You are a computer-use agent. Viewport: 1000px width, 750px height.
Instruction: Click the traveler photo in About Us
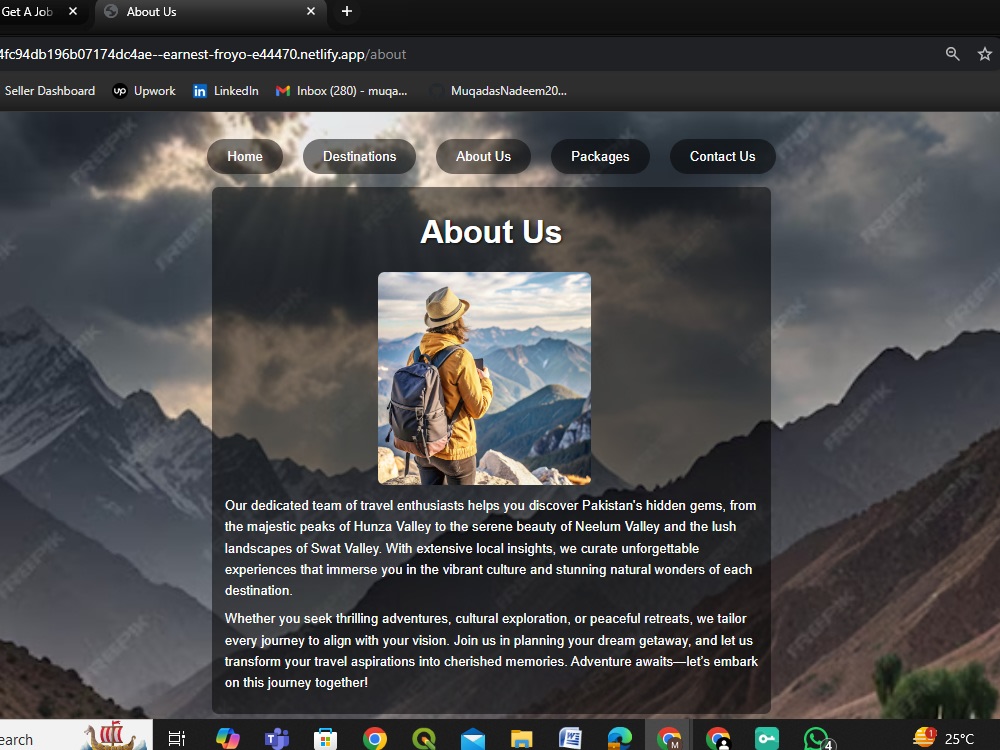(x=484, y=378)
